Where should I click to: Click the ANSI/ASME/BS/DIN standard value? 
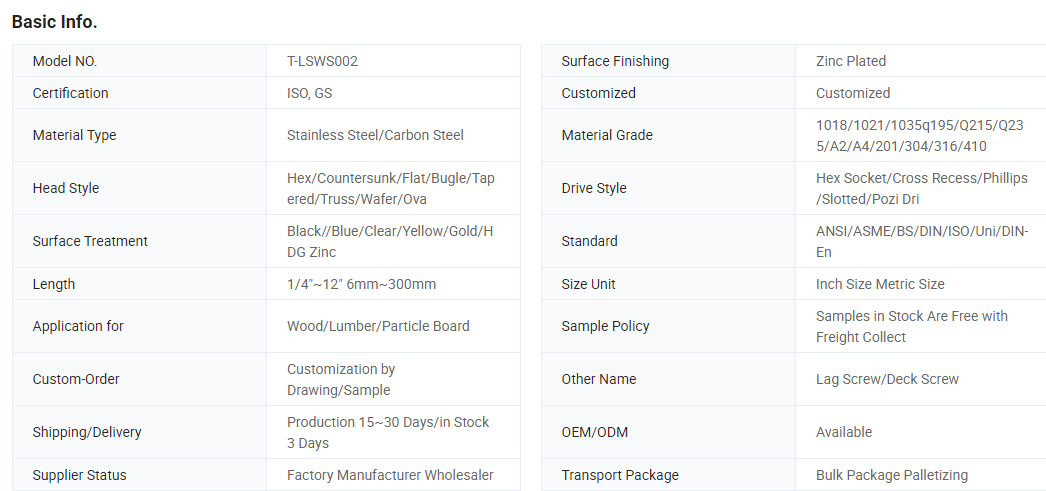[x=920, y=241]
